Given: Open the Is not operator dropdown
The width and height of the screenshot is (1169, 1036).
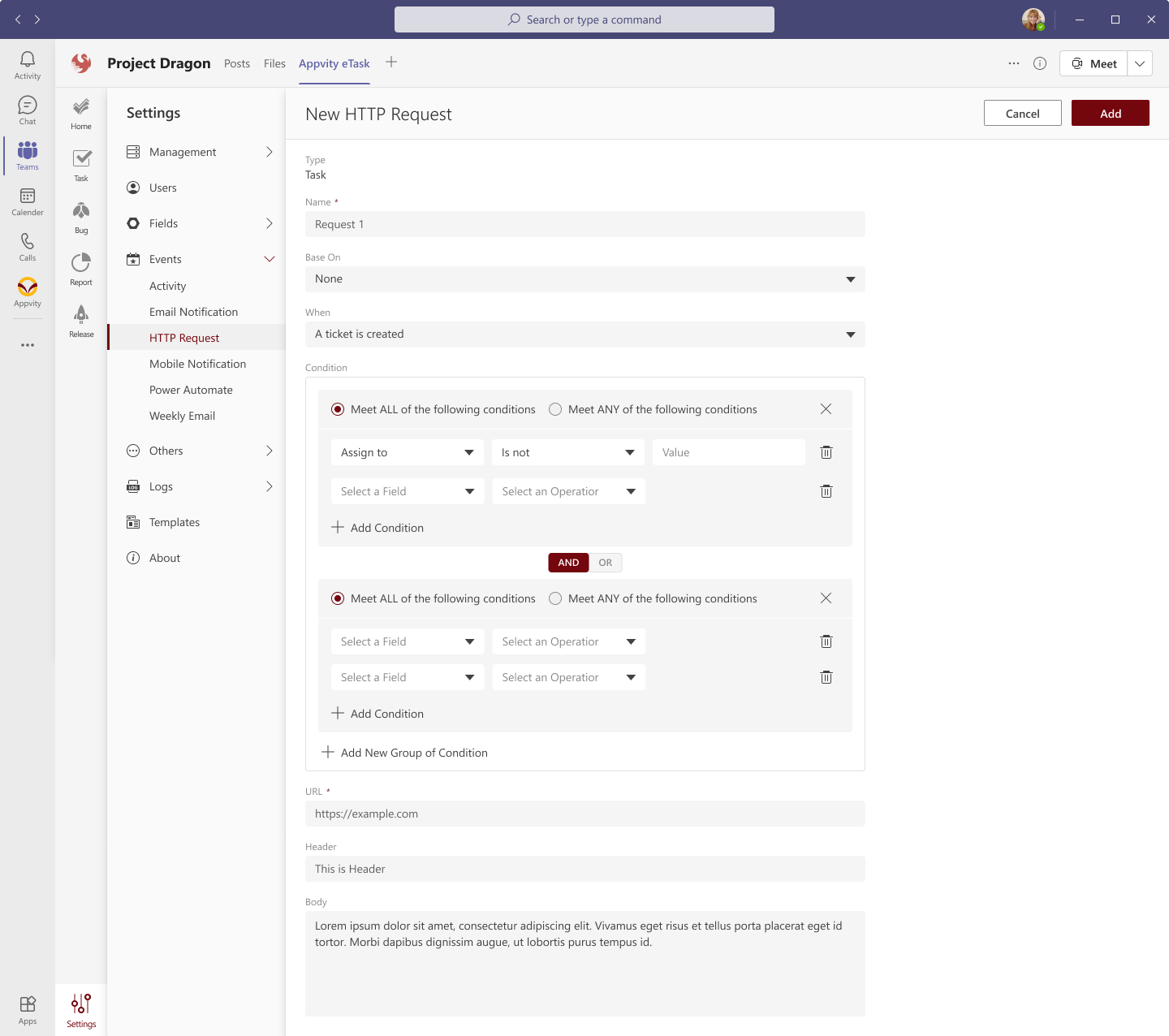Looking at the screenshot, I should click(x=567, y=452).
